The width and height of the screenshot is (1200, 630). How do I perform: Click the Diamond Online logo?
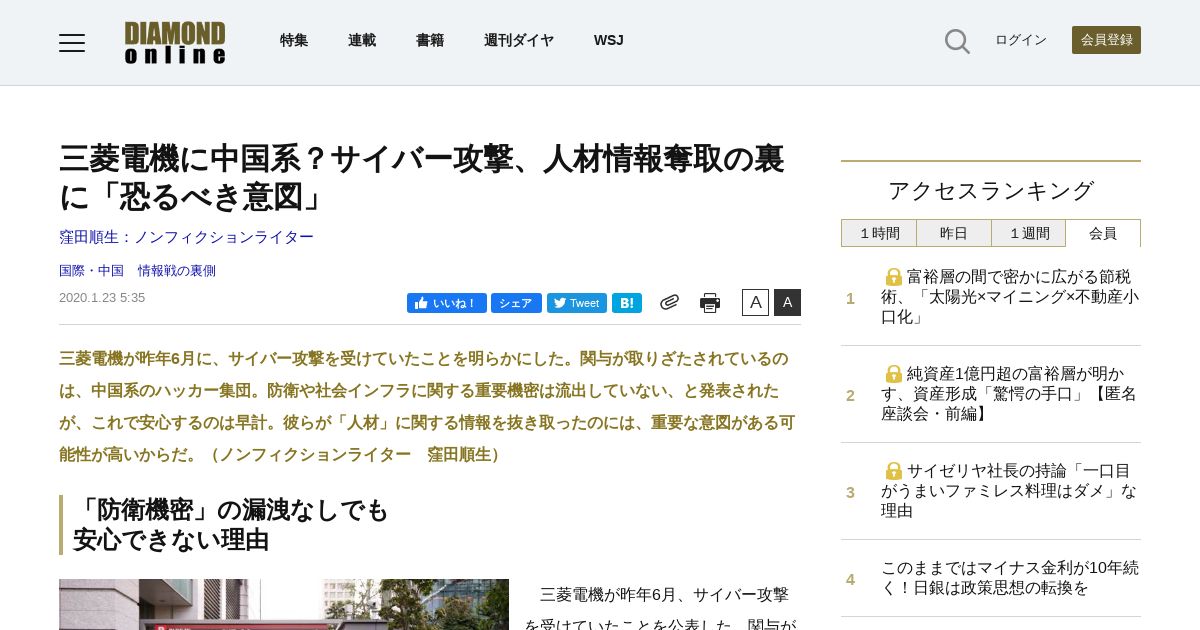point(175,42)
